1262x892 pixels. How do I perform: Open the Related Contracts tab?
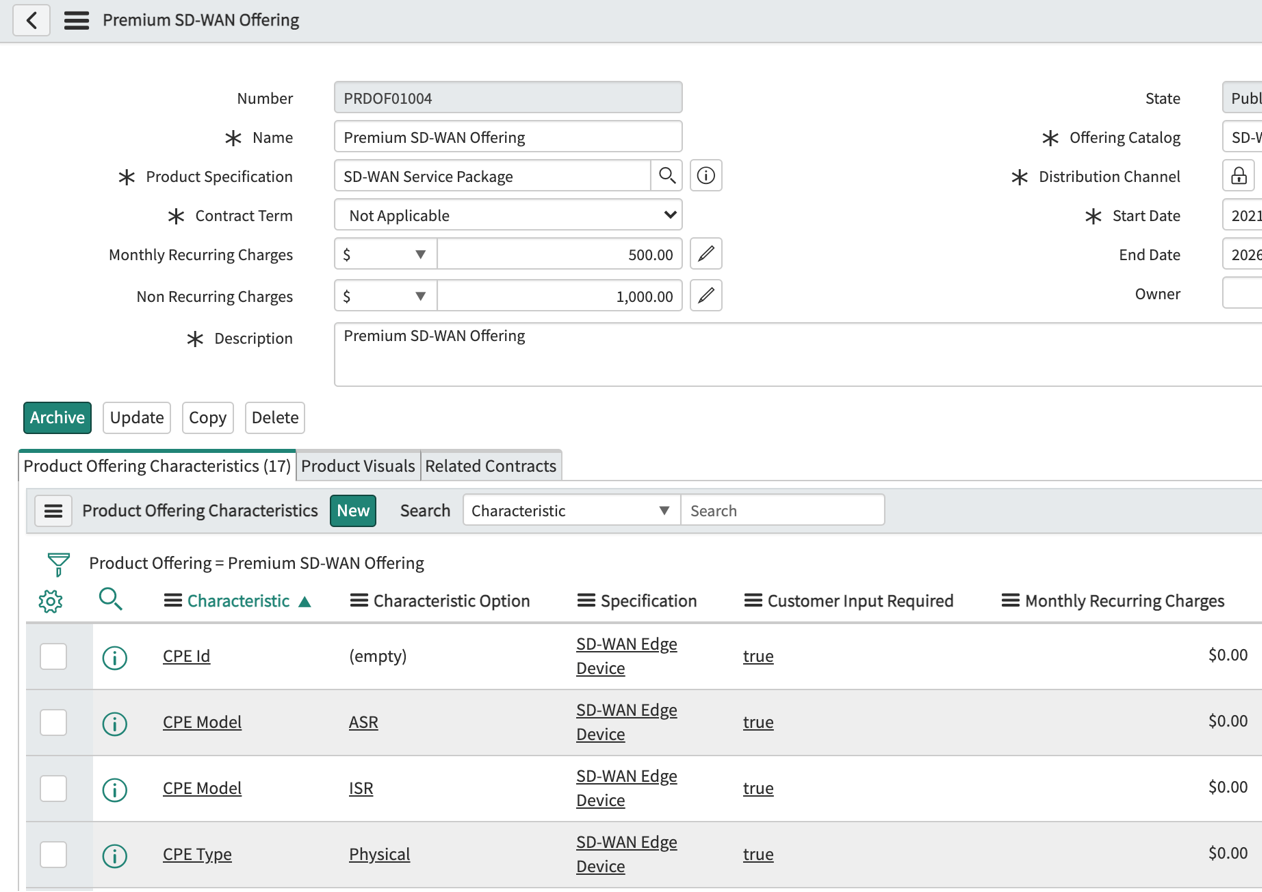(491, 465)
